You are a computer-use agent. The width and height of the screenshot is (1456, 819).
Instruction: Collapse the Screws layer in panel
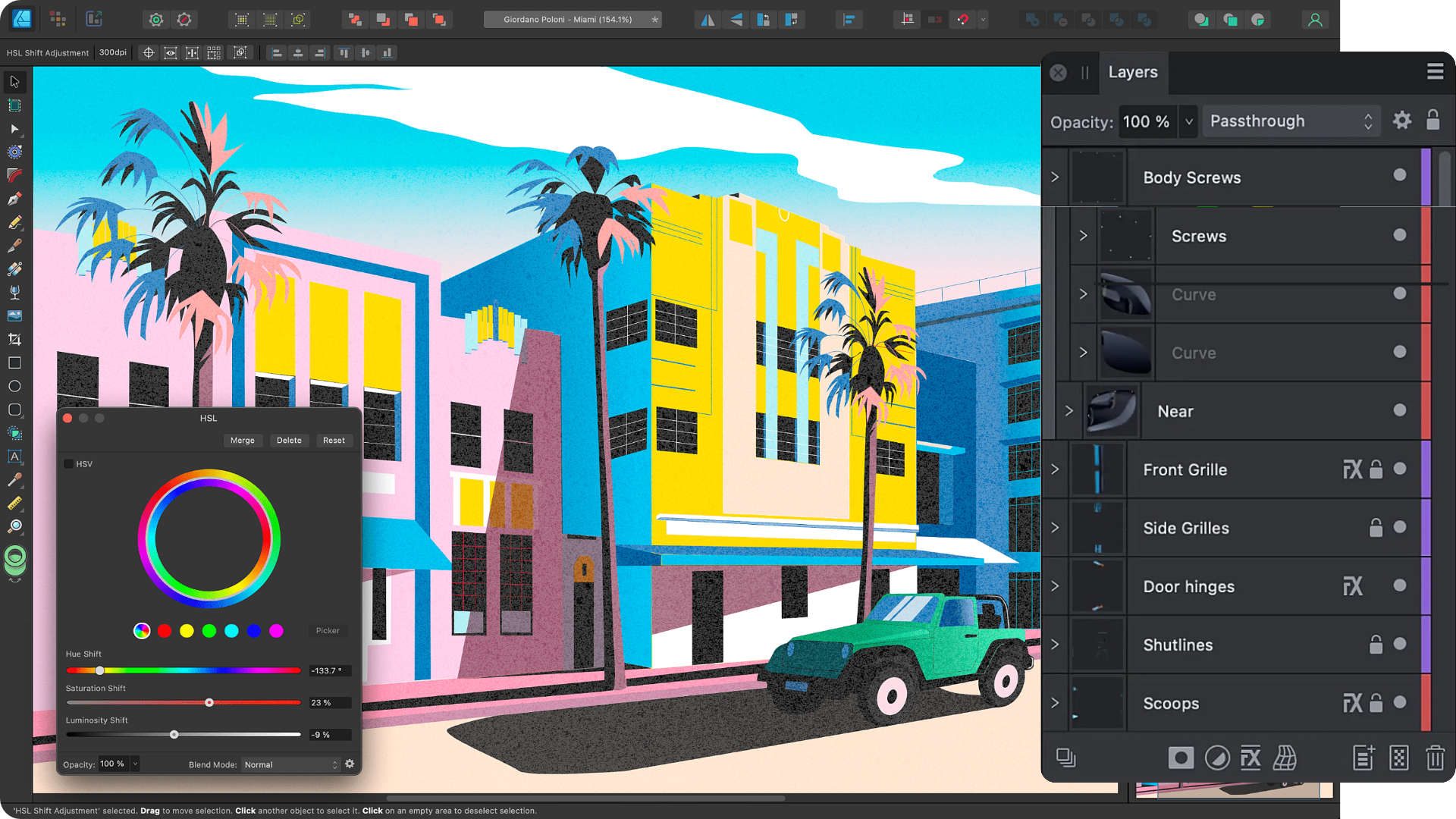click(1083, 235)
